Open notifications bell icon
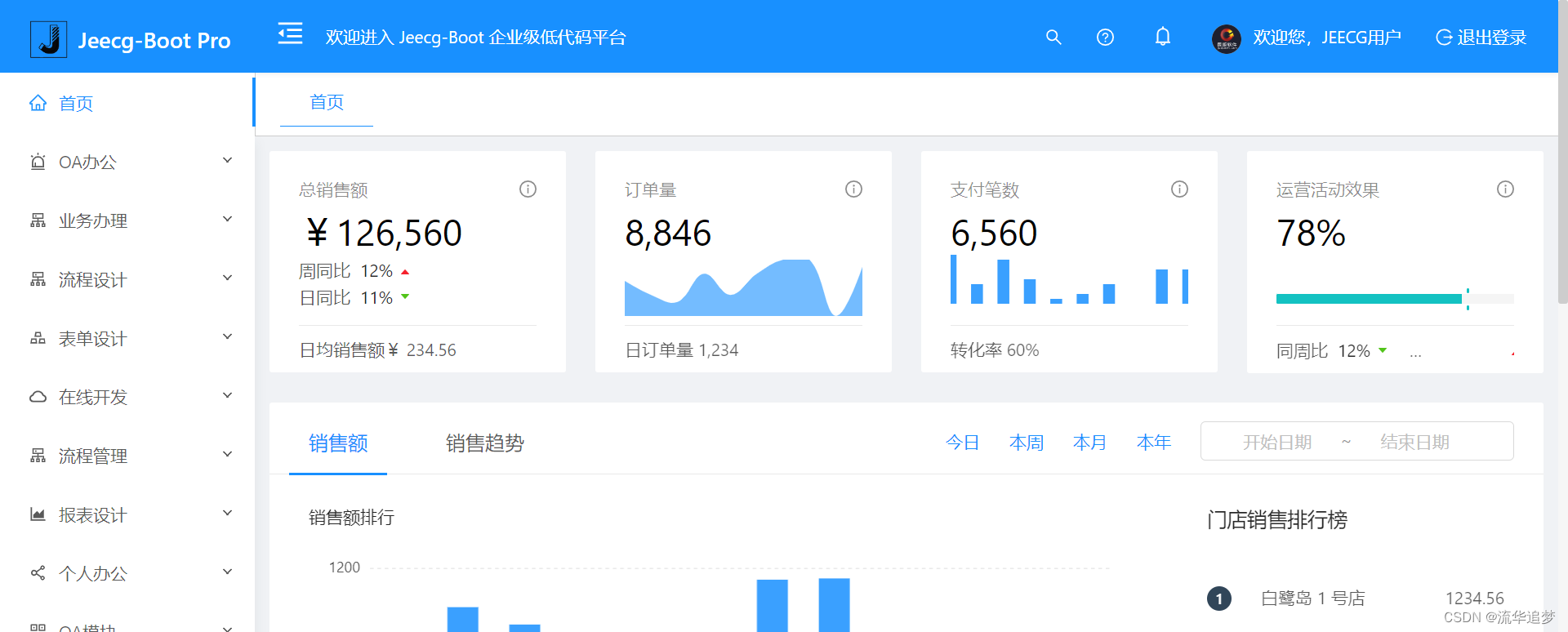This screenshot has width=1568, height=632. pyautogui.click(x=1163, y=37)
